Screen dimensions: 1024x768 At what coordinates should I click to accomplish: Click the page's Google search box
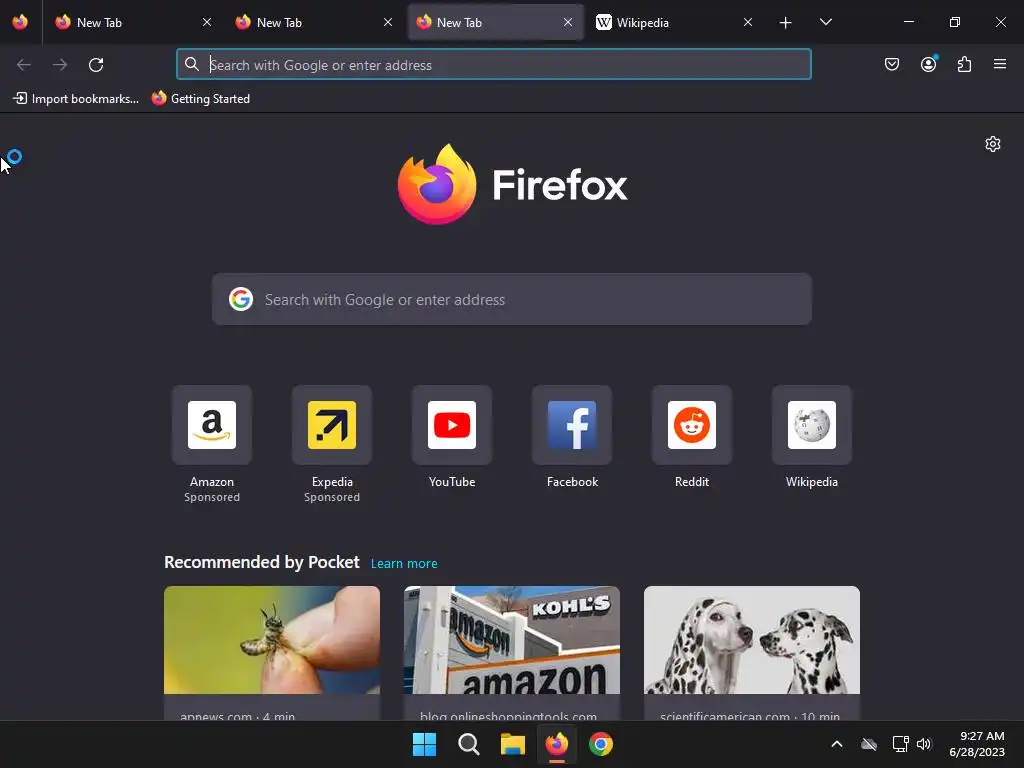point(511,299)
